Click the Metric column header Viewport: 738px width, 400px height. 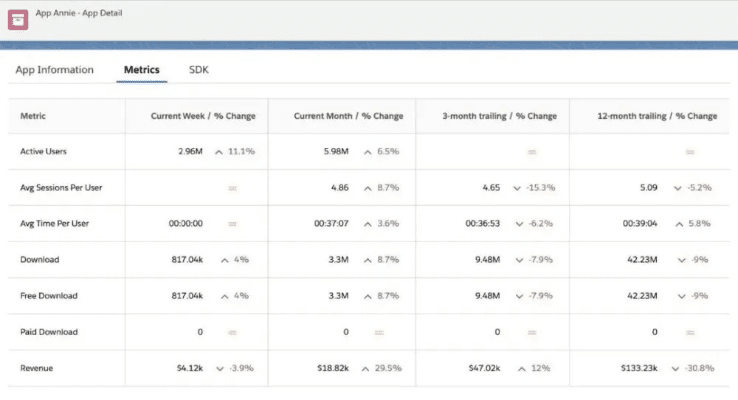tap(33, 116)
